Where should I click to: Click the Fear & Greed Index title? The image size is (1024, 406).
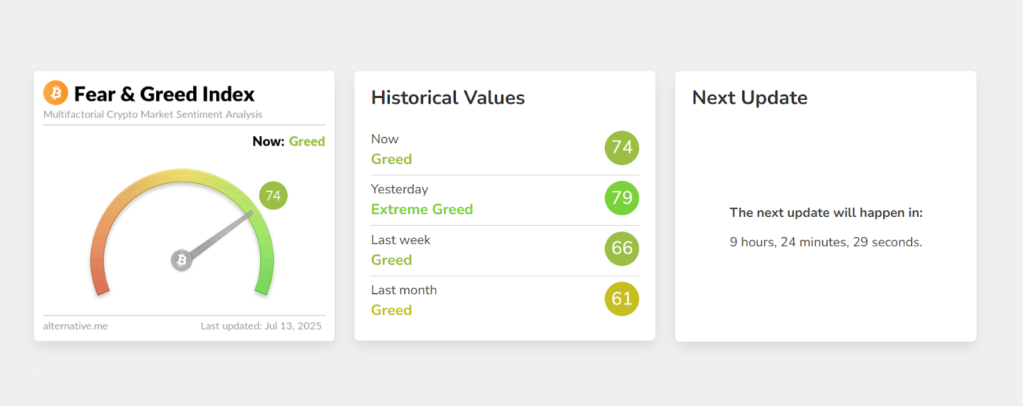[x=164, y=94]
